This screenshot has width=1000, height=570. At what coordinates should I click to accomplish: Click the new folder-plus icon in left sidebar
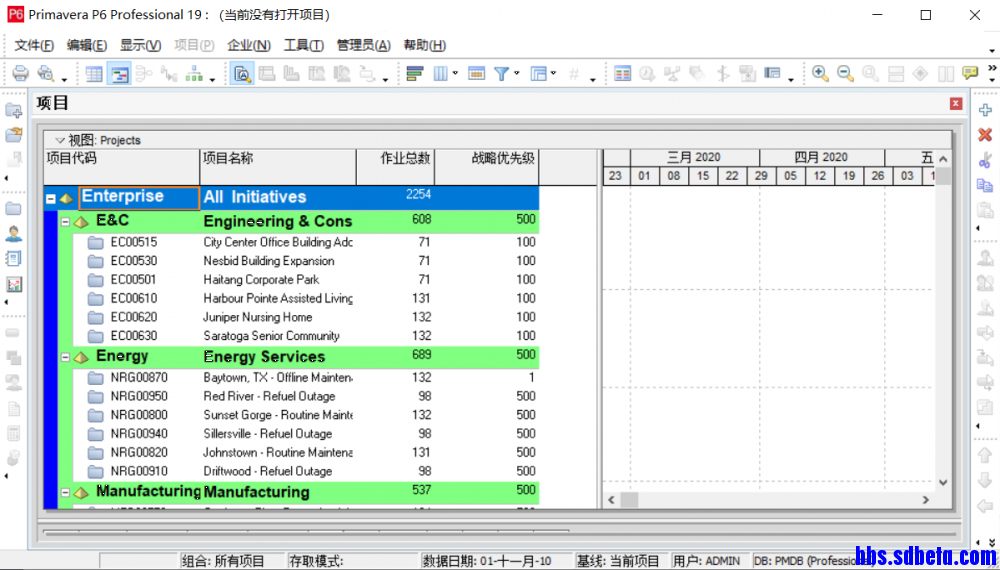(13, 110)
